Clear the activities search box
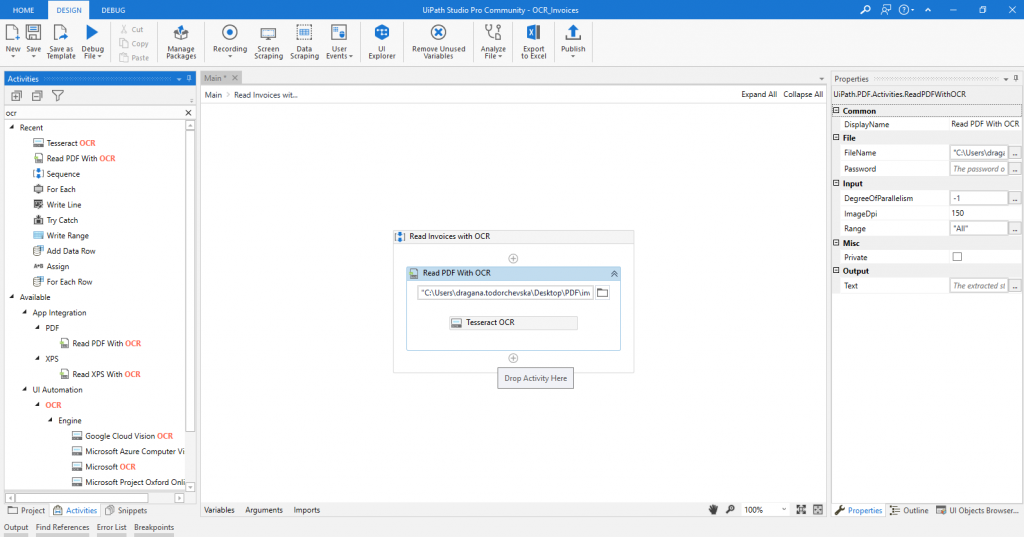Image resolution: width=1024 pixels, height=537 pixels. (x=188, y=113)
